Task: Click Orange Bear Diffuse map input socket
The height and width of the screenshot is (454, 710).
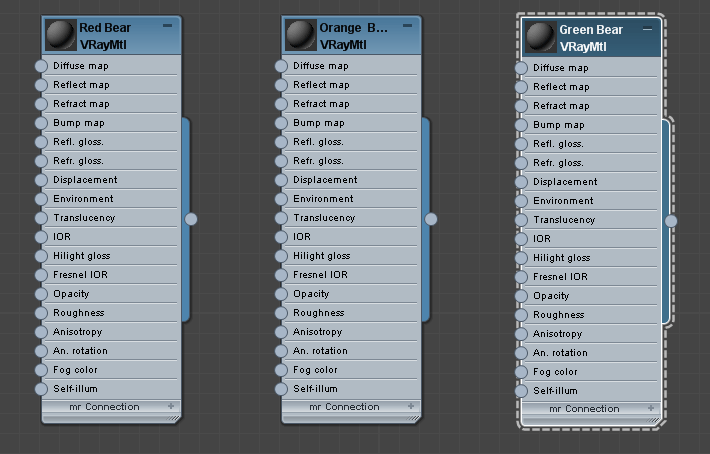Action: (281, 66)
